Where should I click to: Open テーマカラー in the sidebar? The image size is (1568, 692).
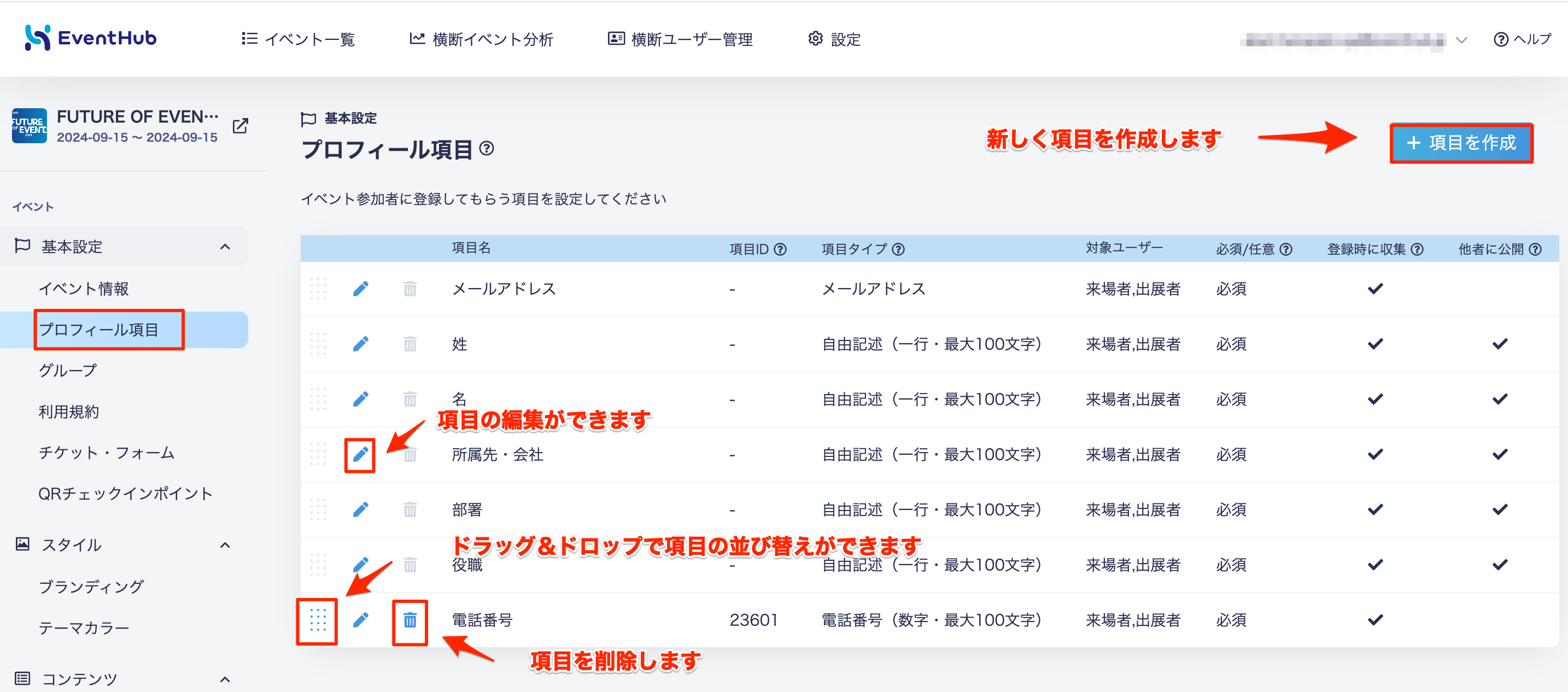(84, 628)
